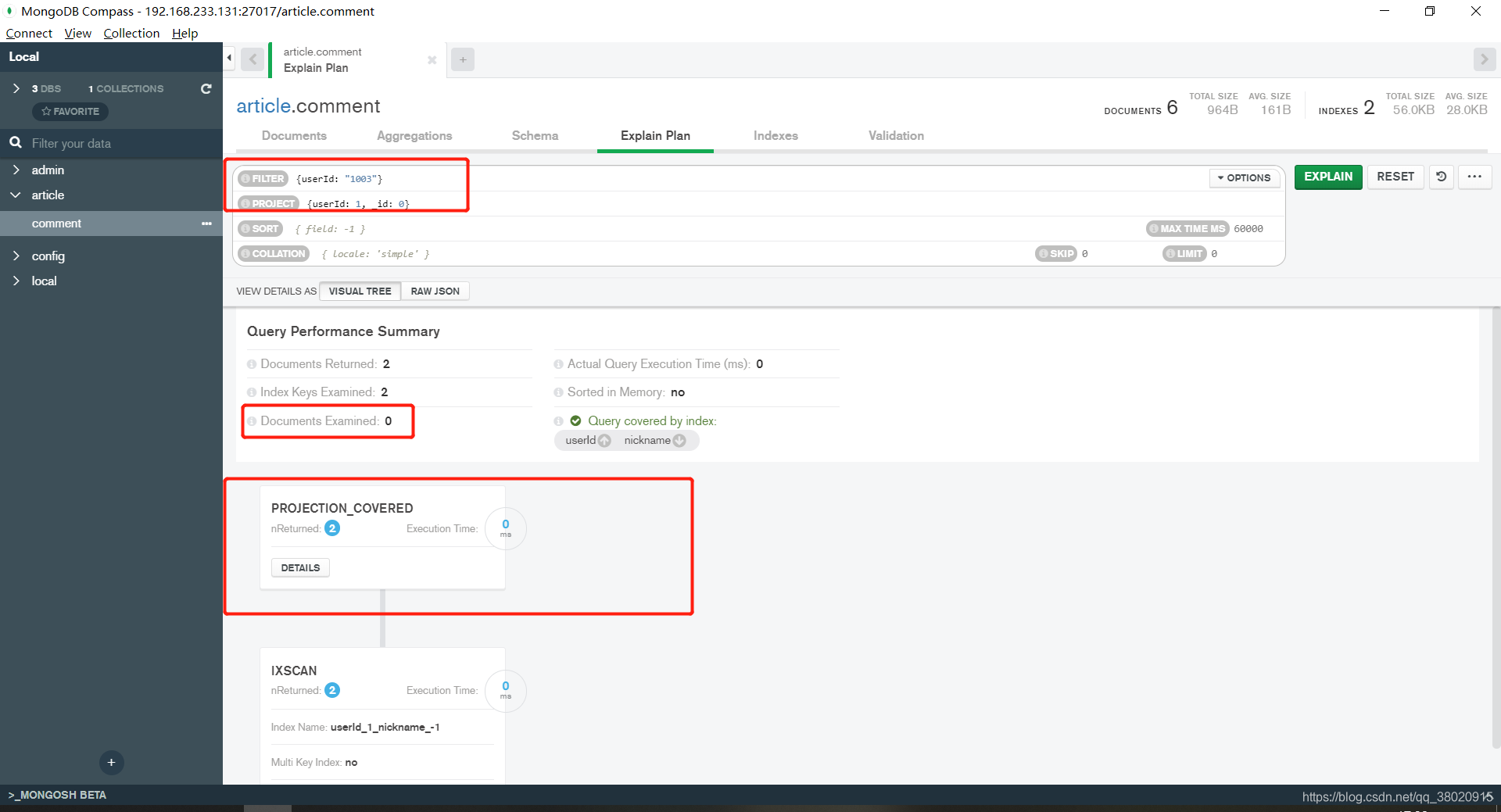The width and height of the screenshot is (1501, 812).
Task: Click the LIMIT label badge
Action: click(x=1184, y=254)
